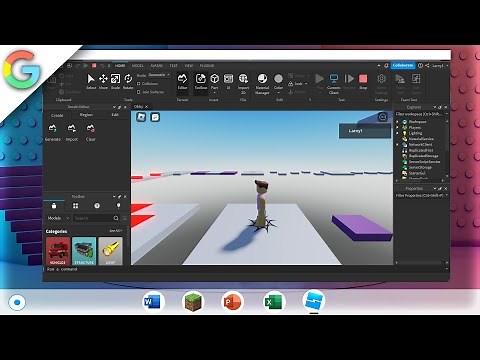Select ReplicatedStorage in Explorer
Screen dimensions: 480x360
[423, 156]
